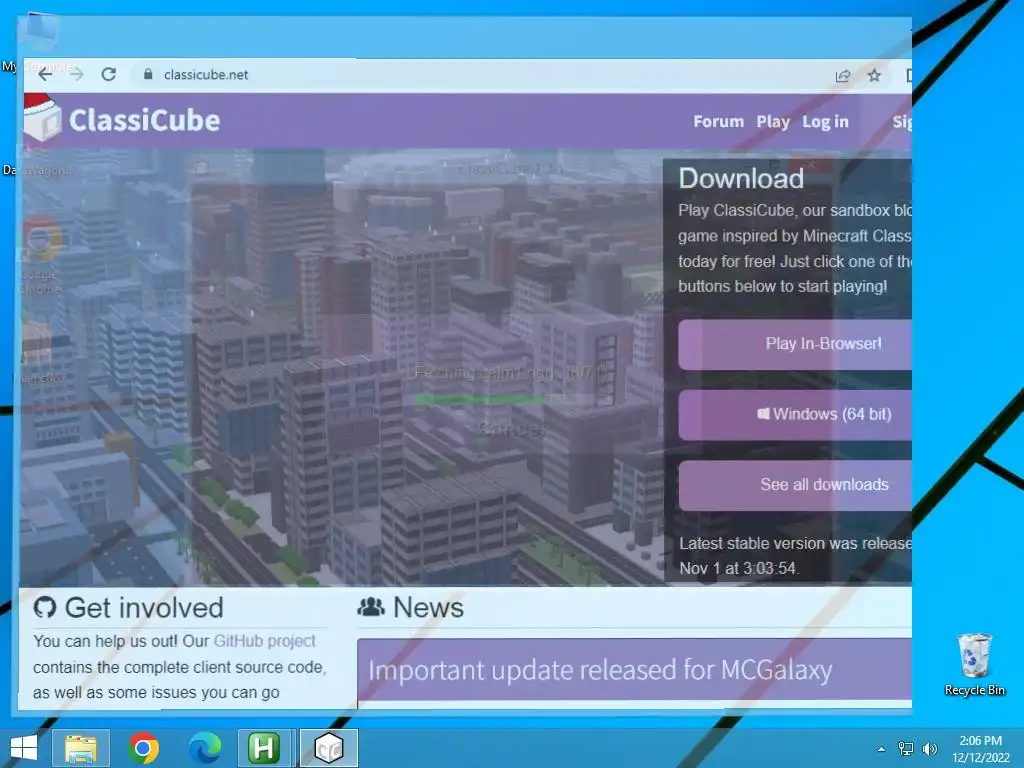Image resolution: width=1024 pixels, height=768 pixels.
Task: Open the Windows Start menu
Action: 24,748
